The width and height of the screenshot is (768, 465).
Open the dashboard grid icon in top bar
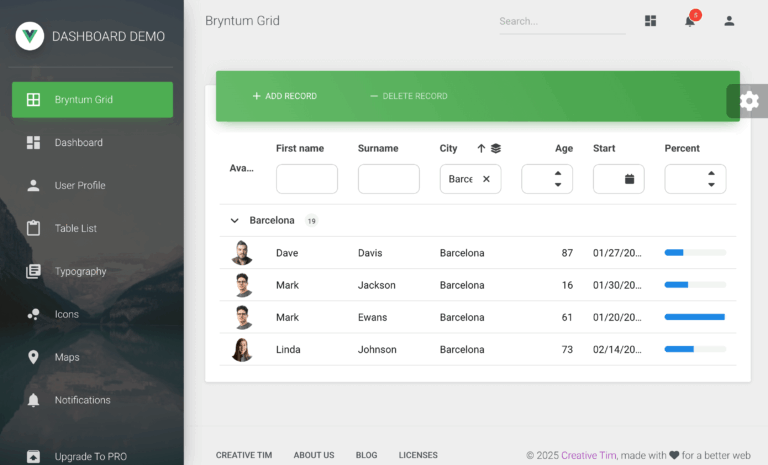[x=650, y=21]
